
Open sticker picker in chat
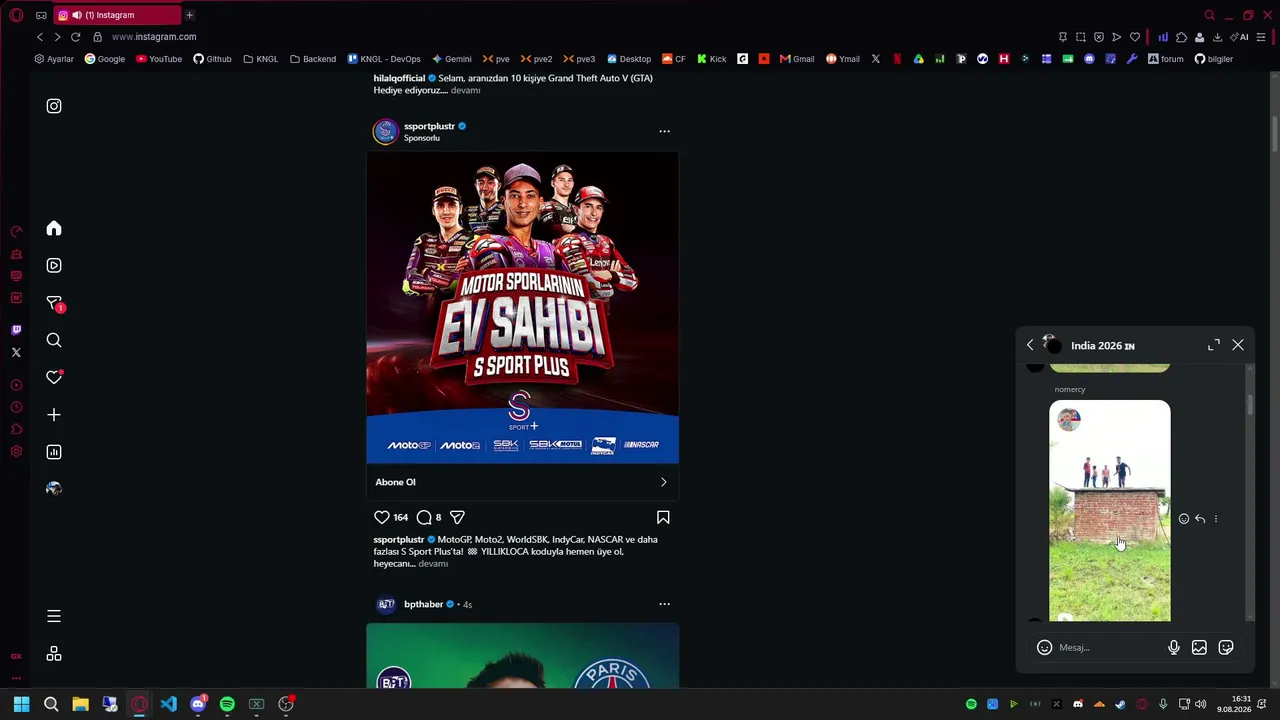pyautogui.click(x=1226, y=647)
